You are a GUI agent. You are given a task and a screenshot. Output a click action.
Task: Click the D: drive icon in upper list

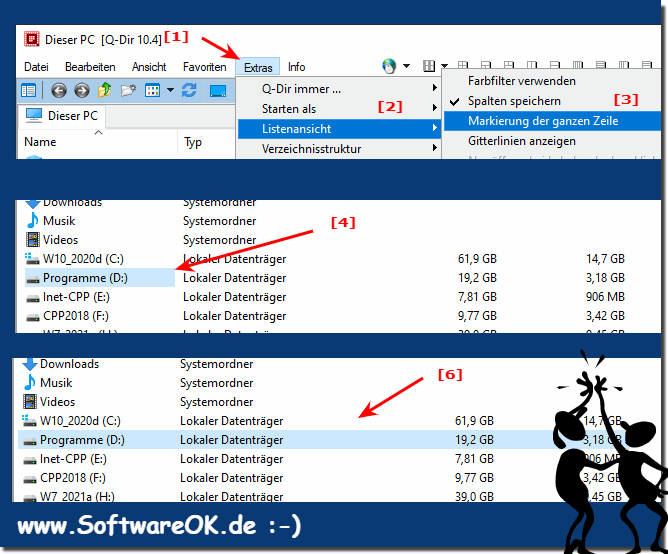coord(33,279)
